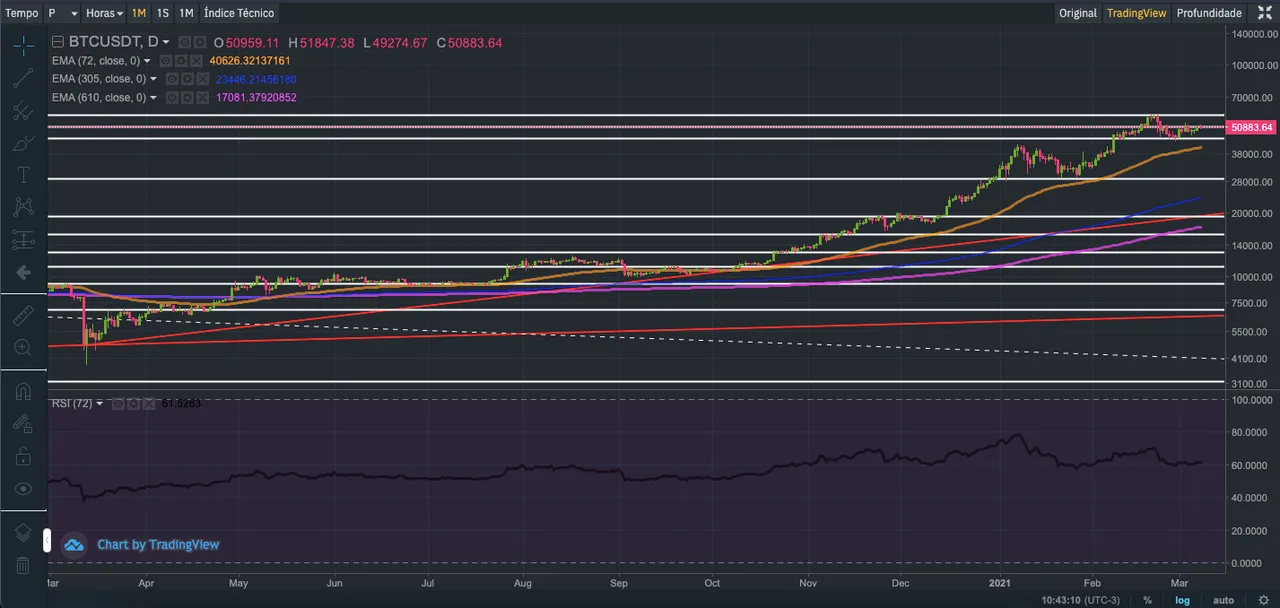
Task: Select the text annotation tool
Action: [x=23, y=175]
